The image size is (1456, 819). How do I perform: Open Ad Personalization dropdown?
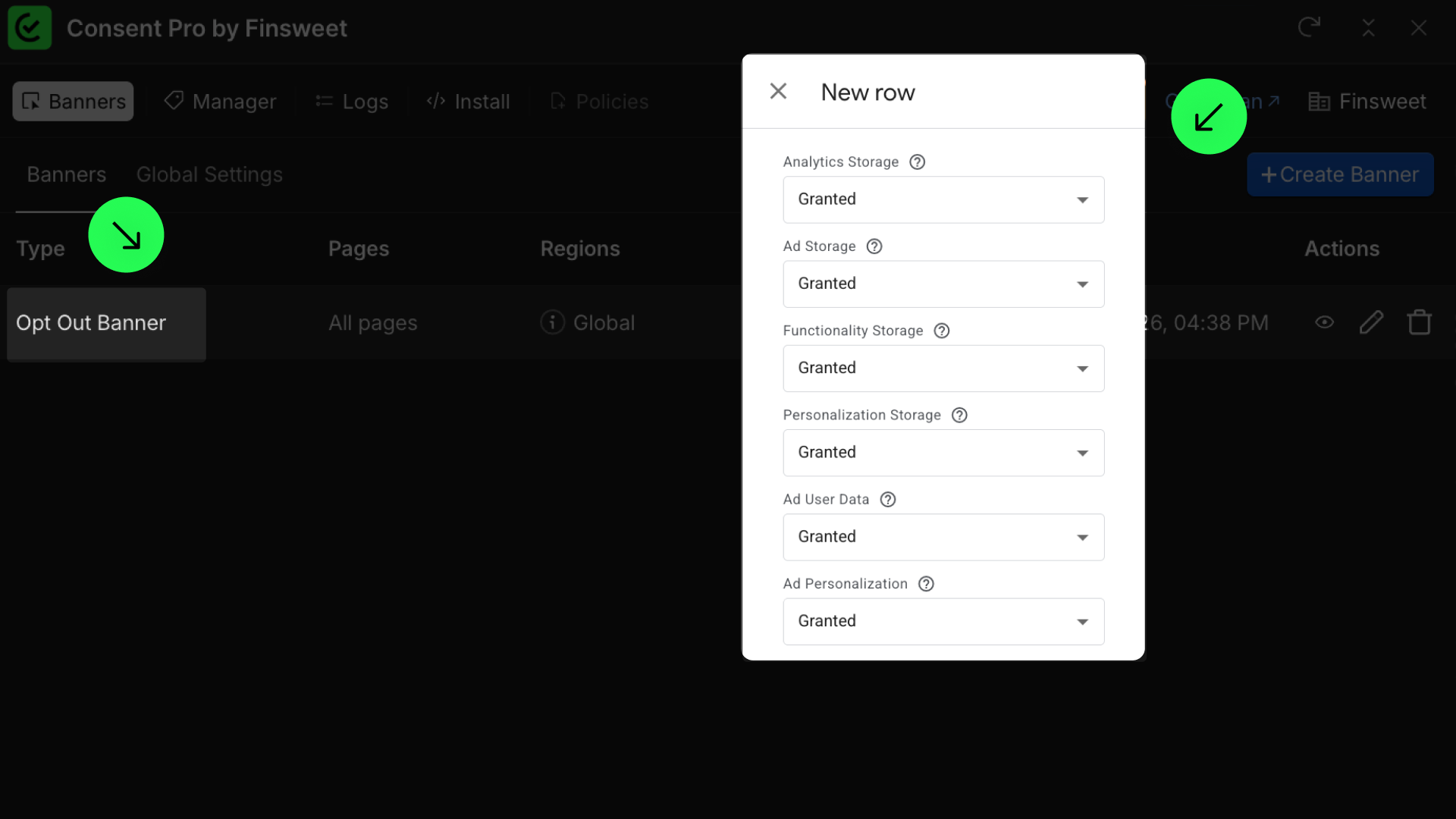click(x=943, y=621)
